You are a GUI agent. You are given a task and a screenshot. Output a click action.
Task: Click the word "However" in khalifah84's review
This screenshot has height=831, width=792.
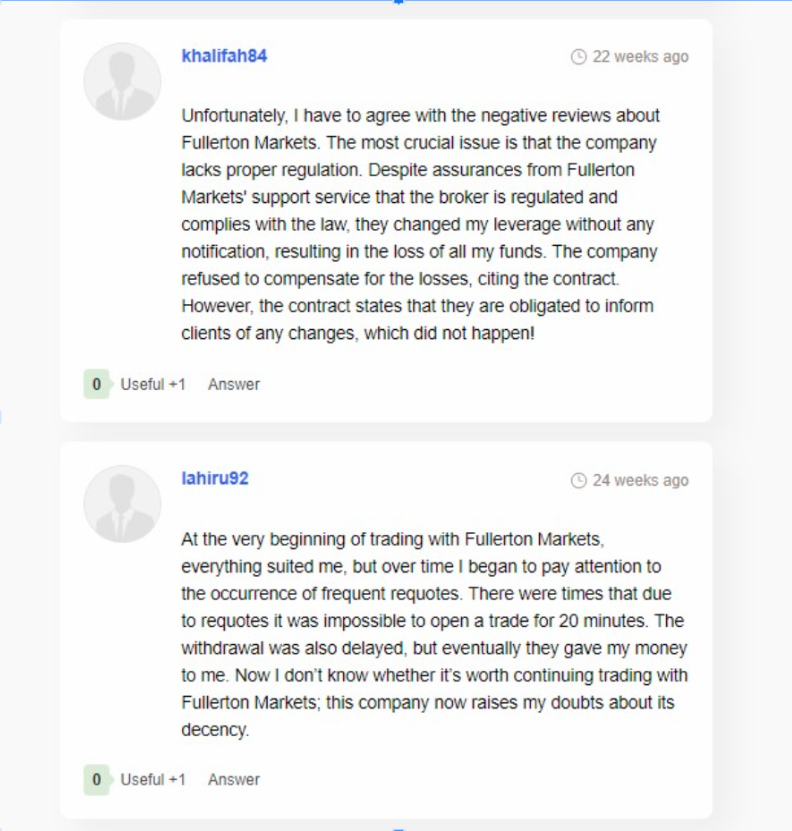pyautogui.click(x=216, y=306)
